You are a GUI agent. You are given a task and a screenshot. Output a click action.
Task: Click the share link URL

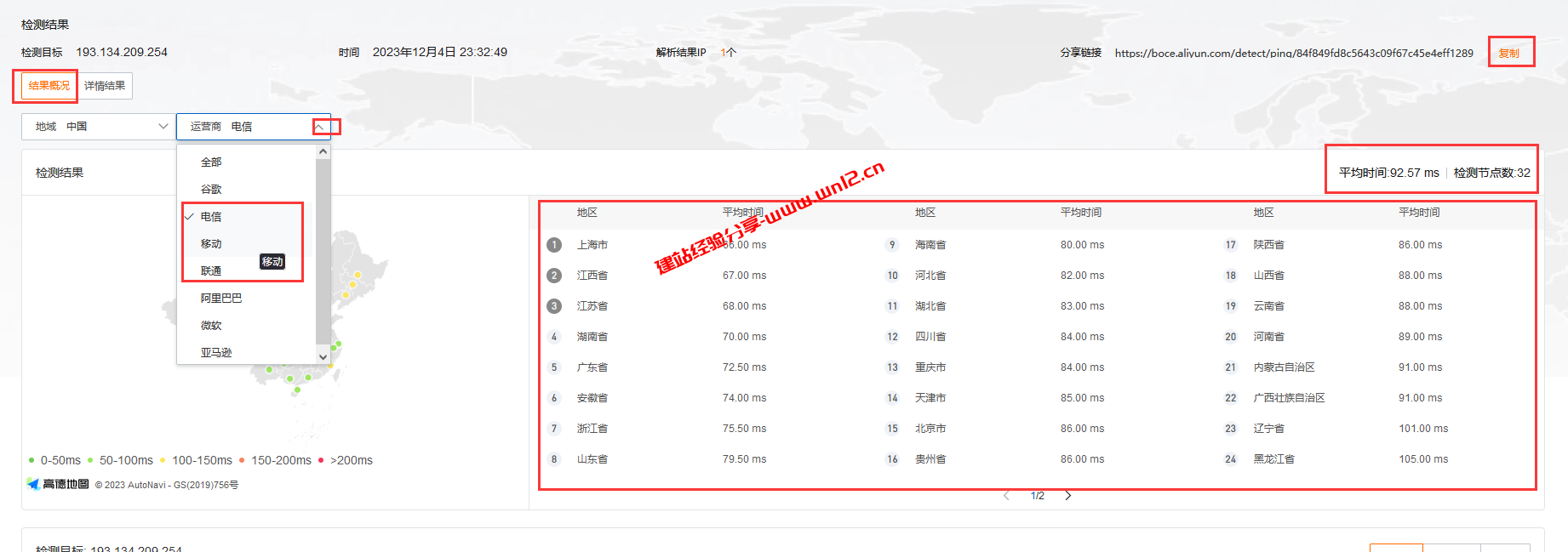pyautogui.click(x=1294, y=53)
